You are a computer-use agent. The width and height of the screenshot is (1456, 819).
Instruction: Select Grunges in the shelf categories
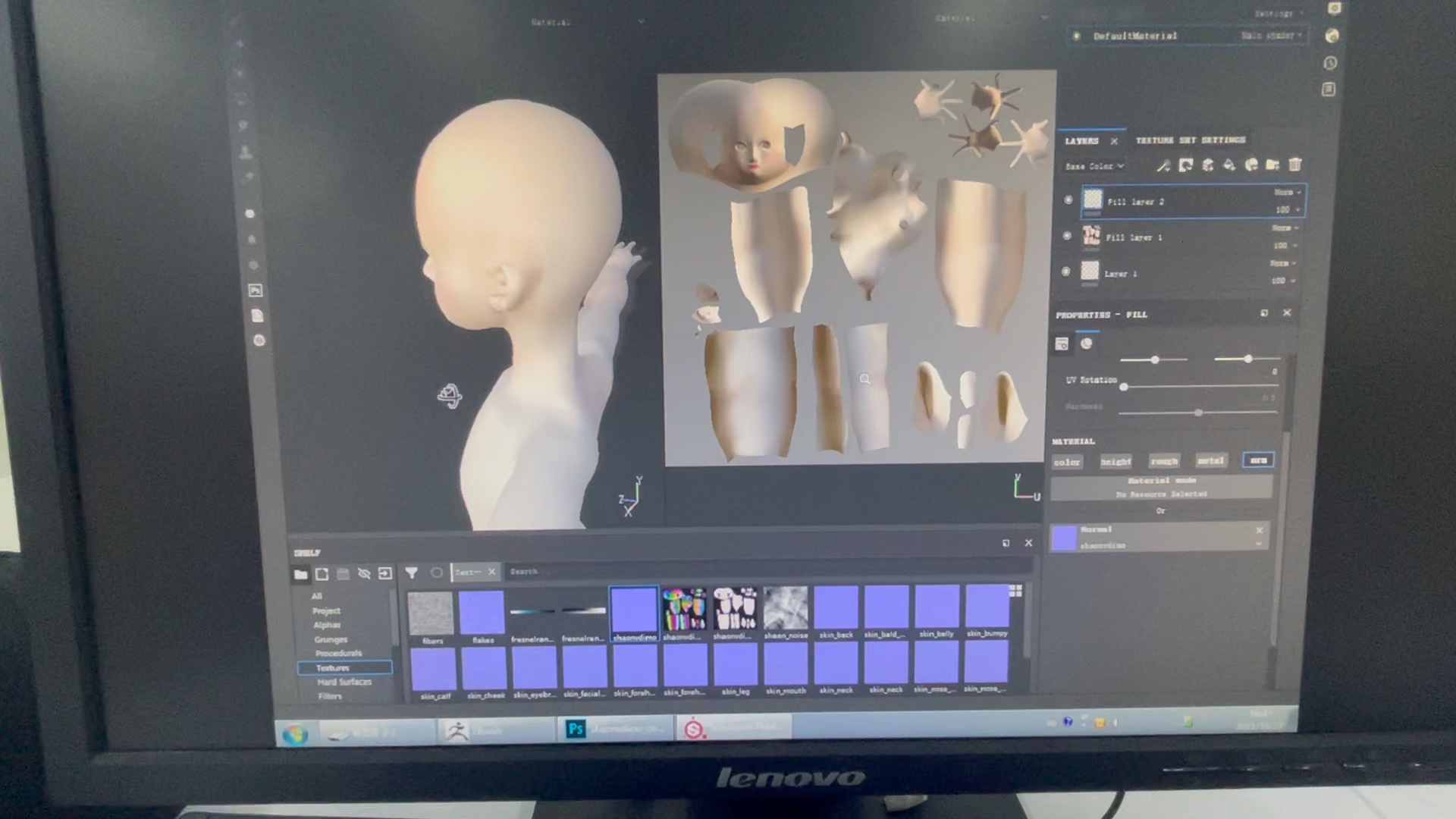[x=331, y=640]
